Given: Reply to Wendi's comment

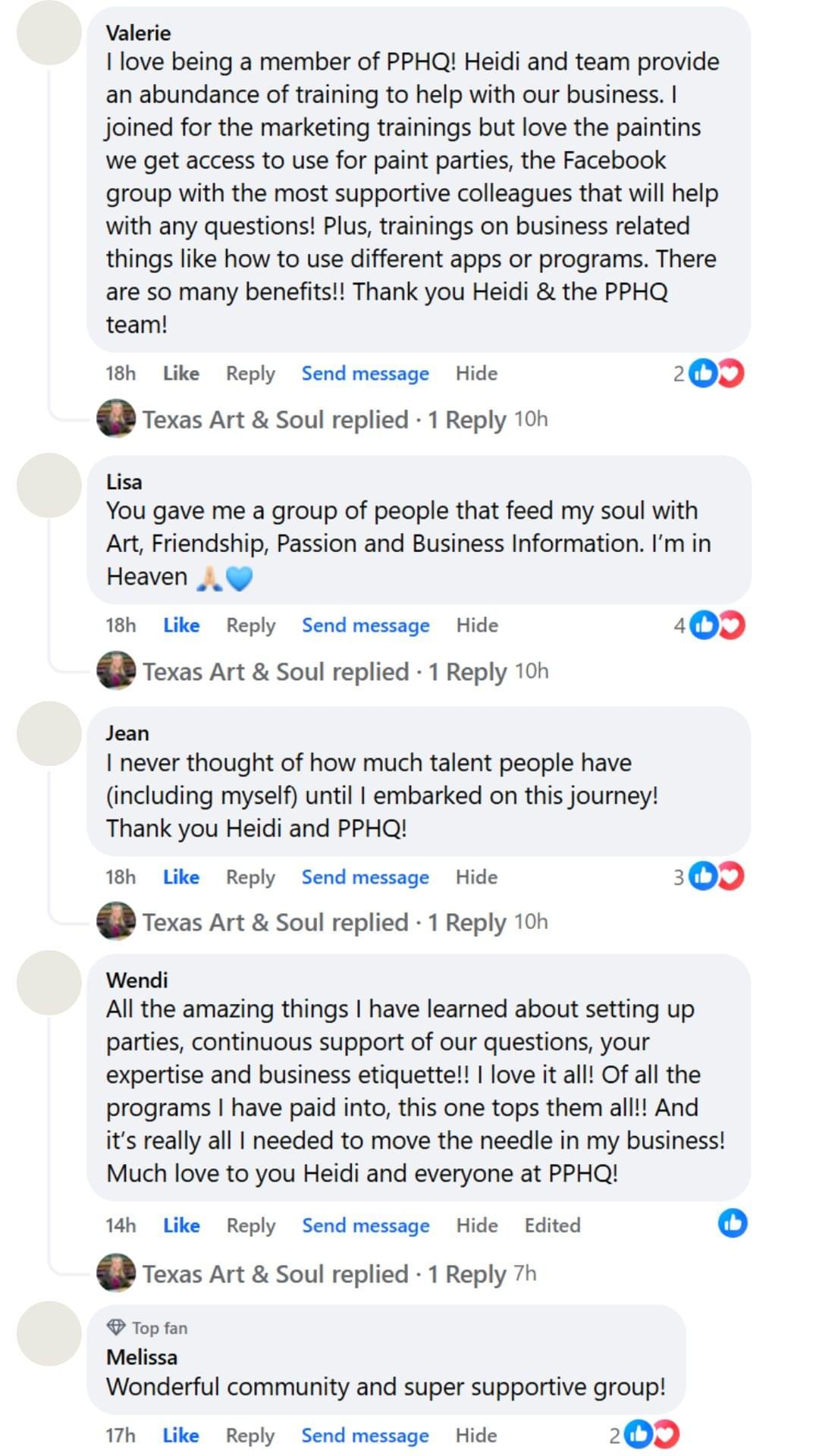Looking at the screenshot, I should 250,1225.
